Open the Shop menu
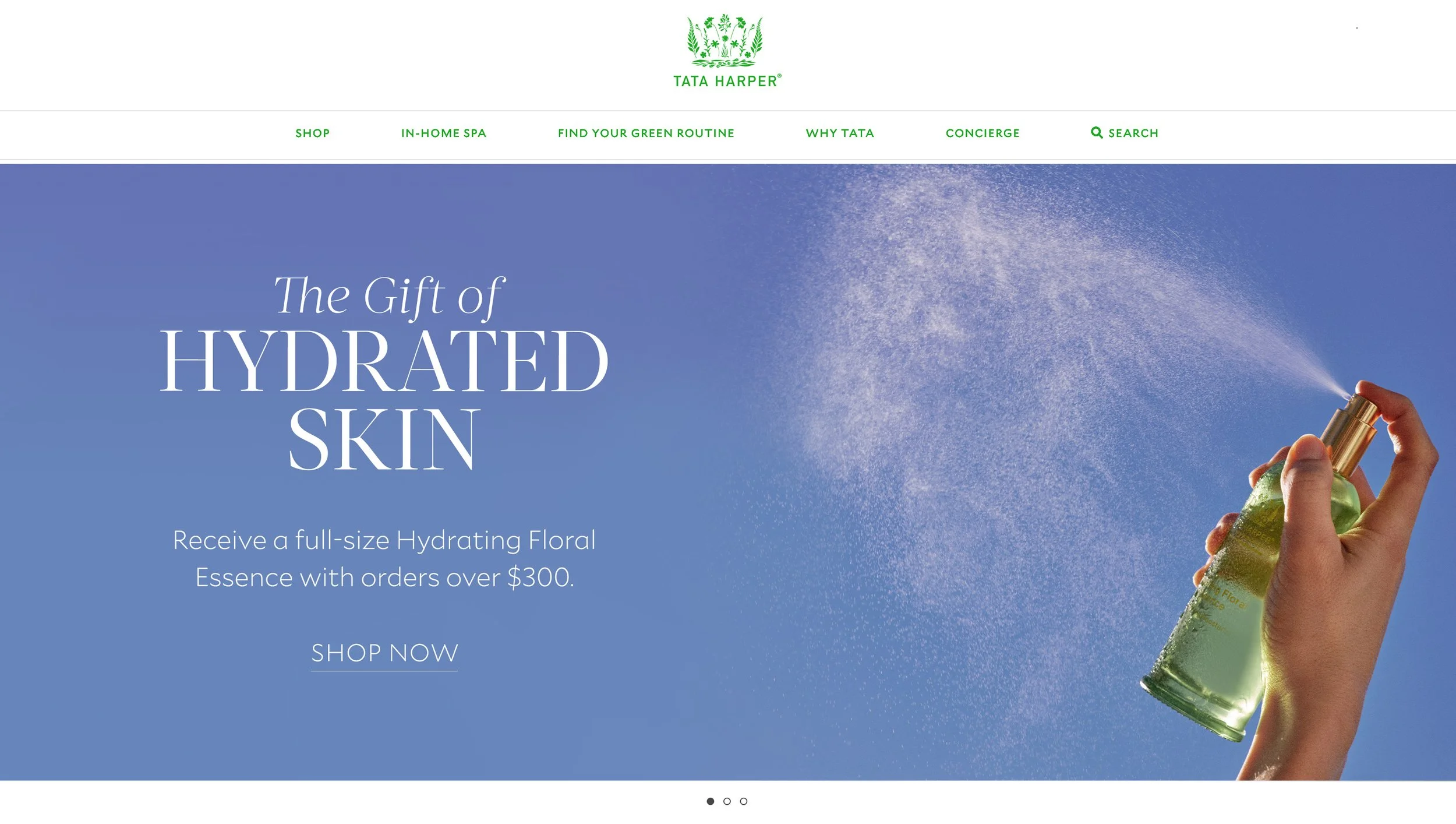This screenshot has width=1456, height=824. click(312, 133)
